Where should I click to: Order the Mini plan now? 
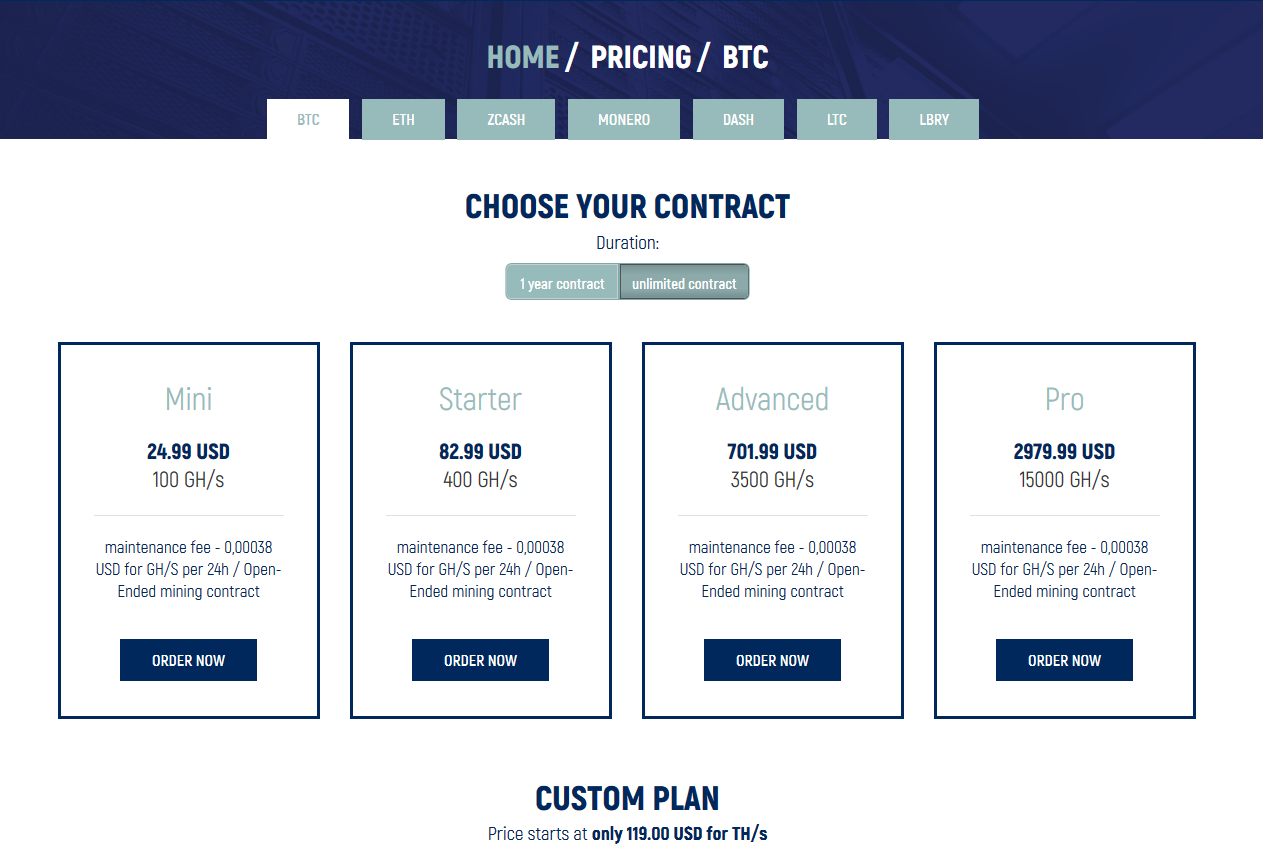coord(188,660)
